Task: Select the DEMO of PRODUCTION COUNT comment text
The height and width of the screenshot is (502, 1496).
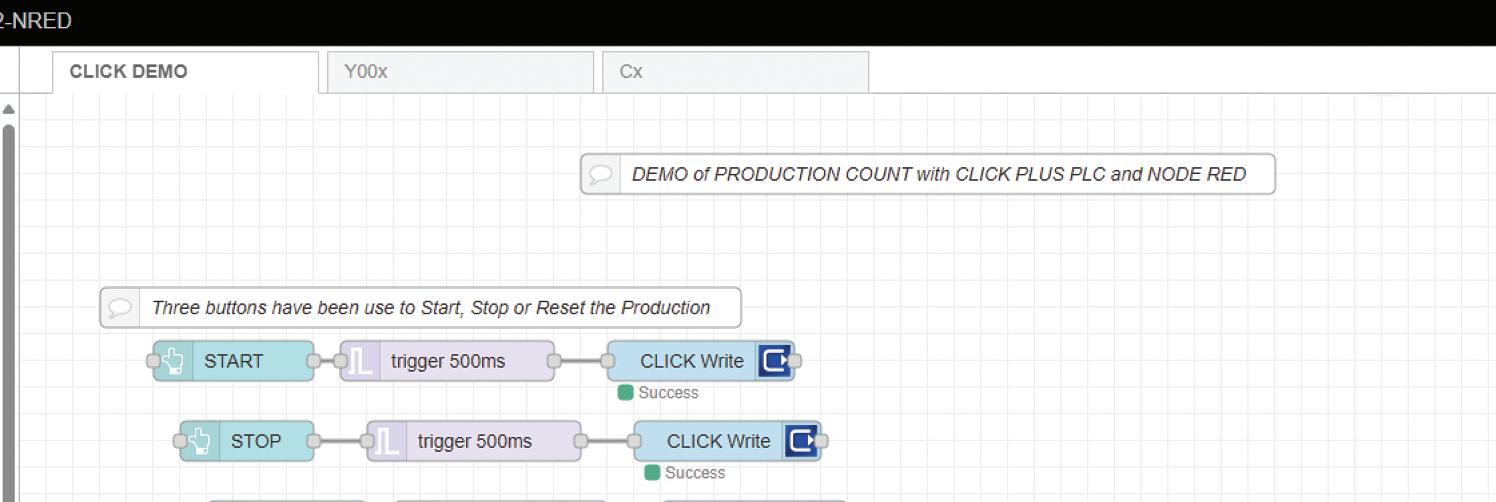Action: pyautogui.click(x=938, y=174)
